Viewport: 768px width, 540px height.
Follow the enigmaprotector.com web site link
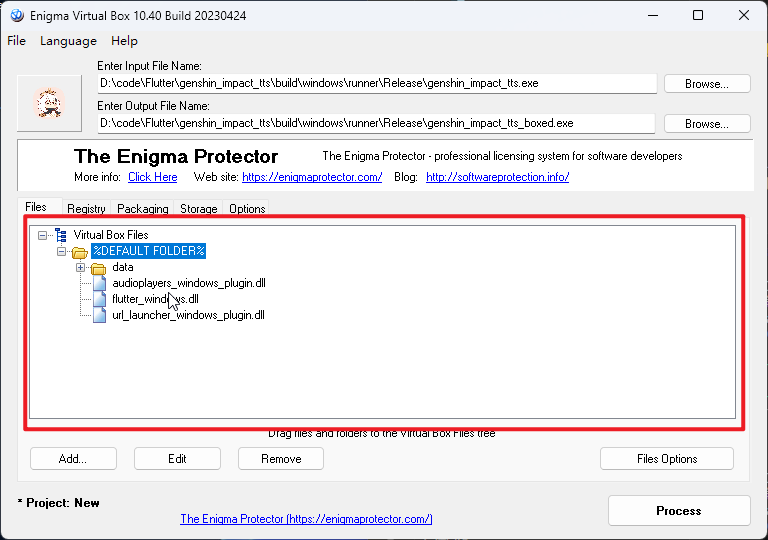[x=312, y=177]
